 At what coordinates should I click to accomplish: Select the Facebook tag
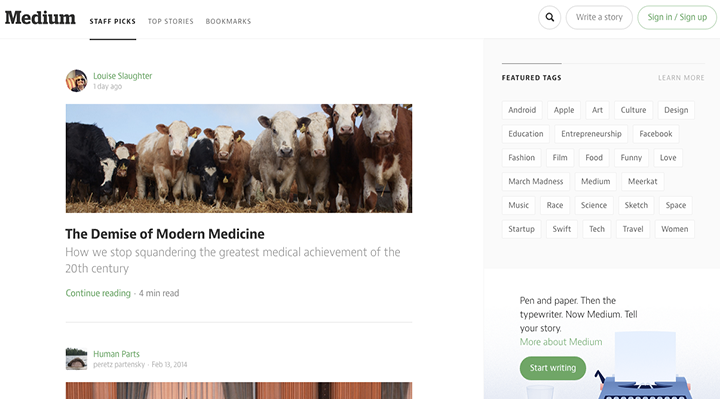[656, 134]
